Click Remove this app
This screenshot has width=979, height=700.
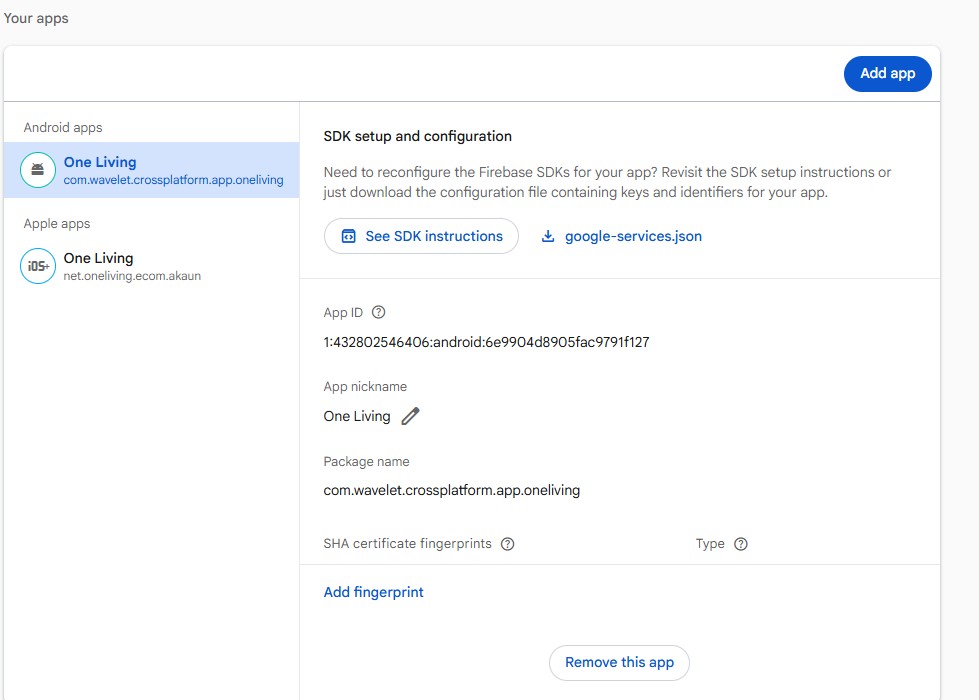click(619, 662)
